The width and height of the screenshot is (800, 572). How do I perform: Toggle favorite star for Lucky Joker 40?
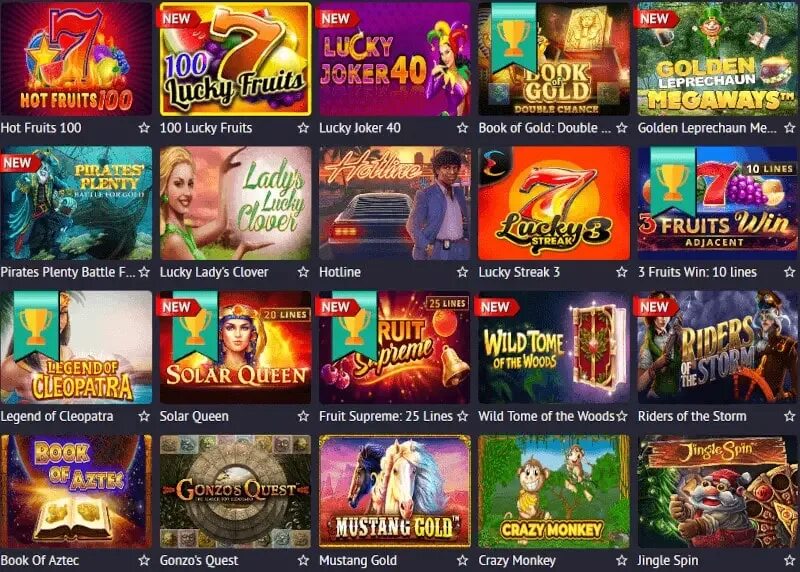point(462,128)
